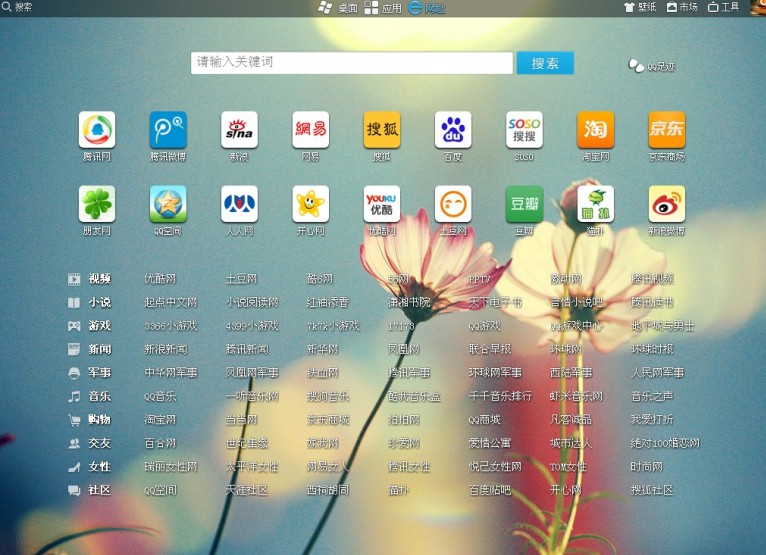Open the SOSO 搜搜 icon
Viewport: 766px width, 555px height.
[524, 130]
